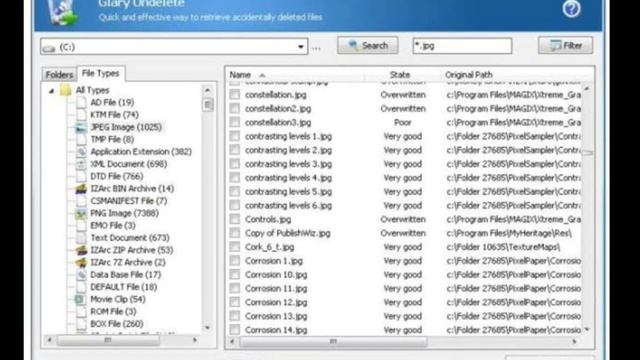Click the Search button
Screen dimensions: 640x360
click(368, 45)
